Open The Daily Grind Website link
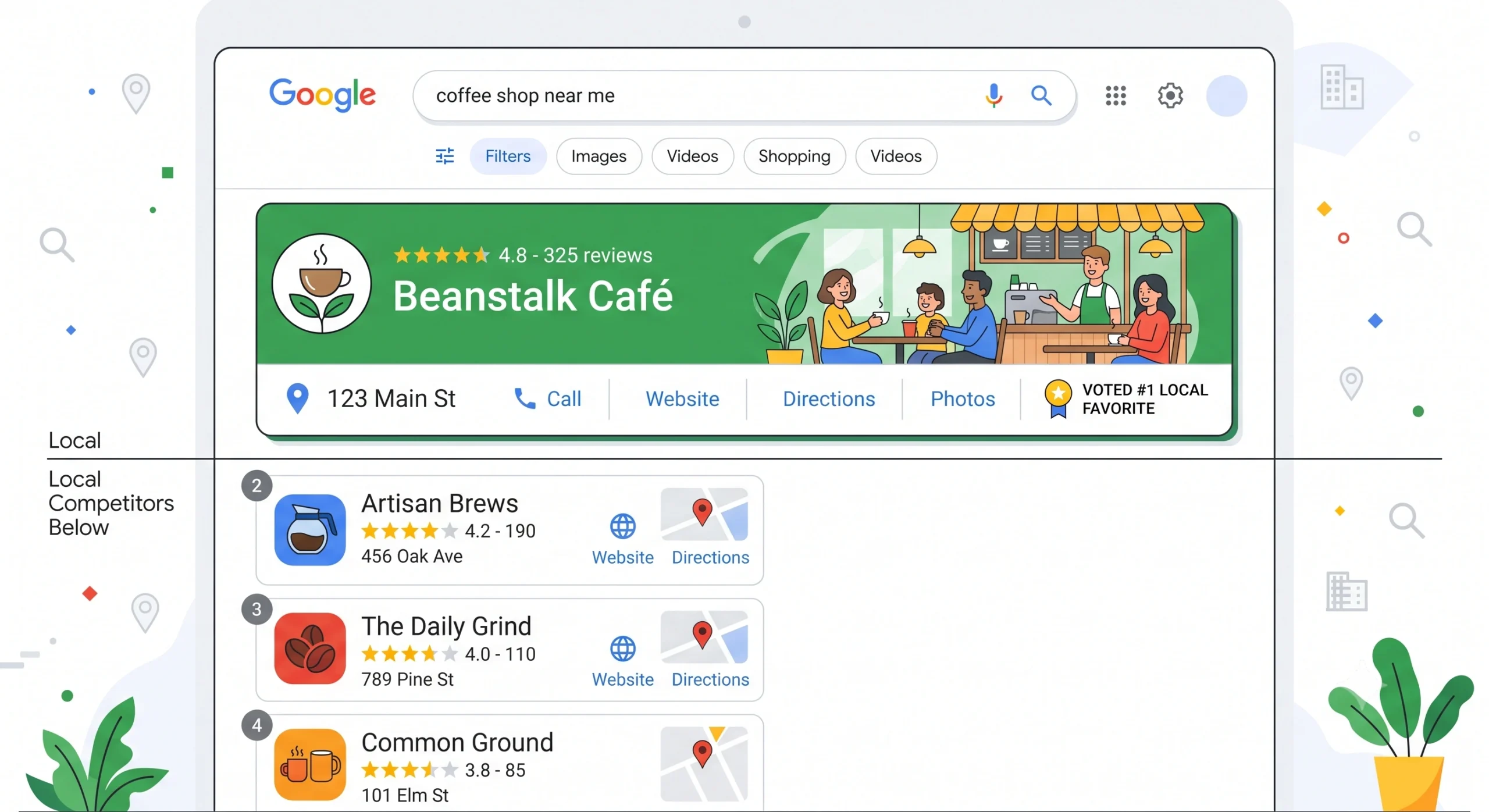 622,679
